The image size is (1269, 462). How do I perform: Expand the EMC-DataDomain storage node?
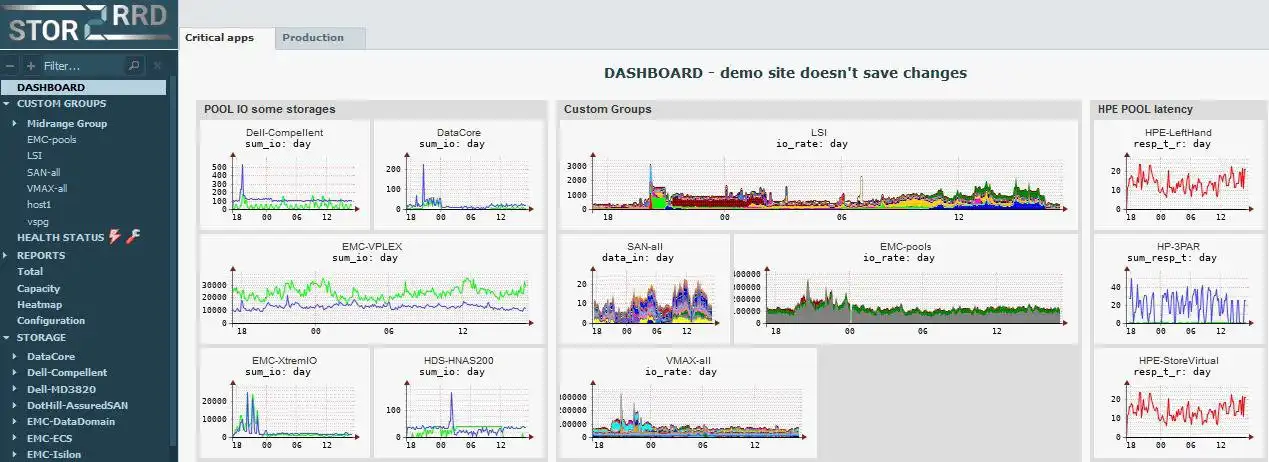[15, 422]
